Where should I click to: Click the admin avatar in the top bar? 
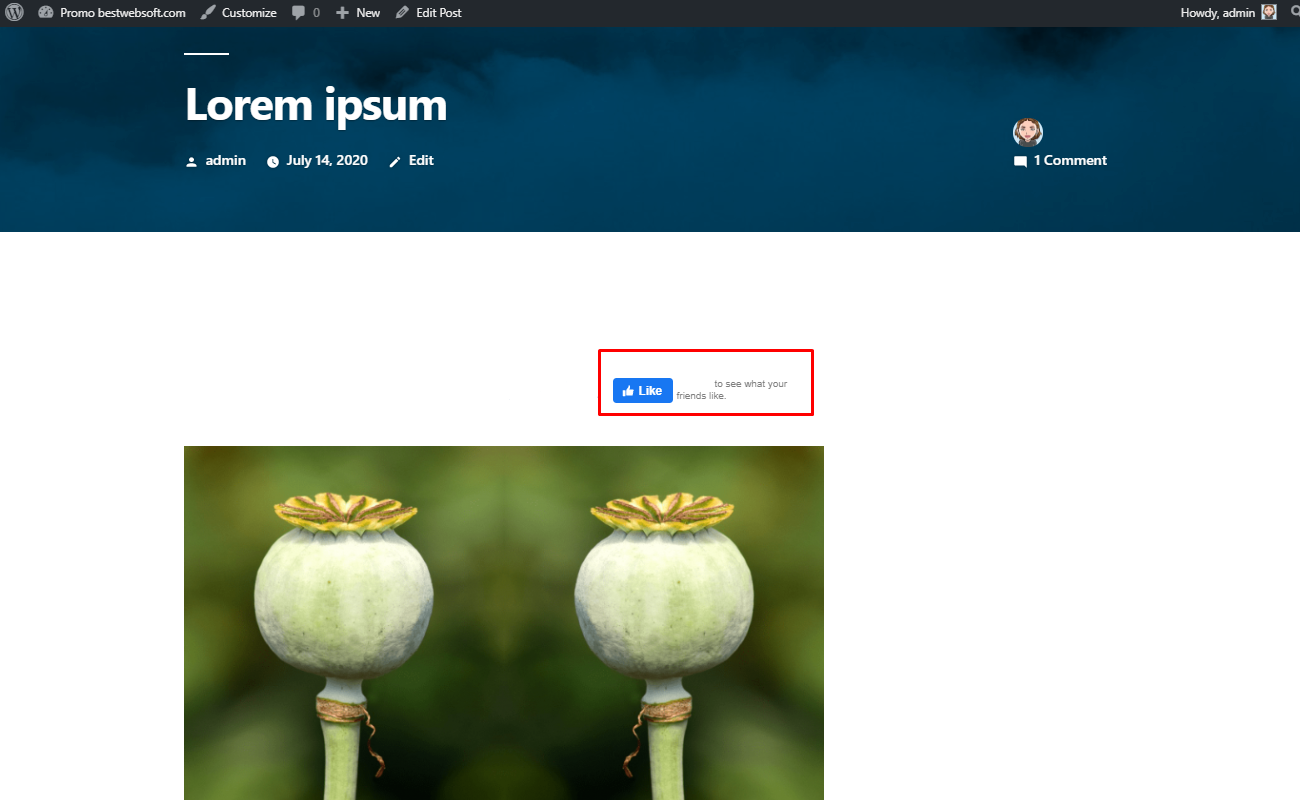tap(1269, 12)
